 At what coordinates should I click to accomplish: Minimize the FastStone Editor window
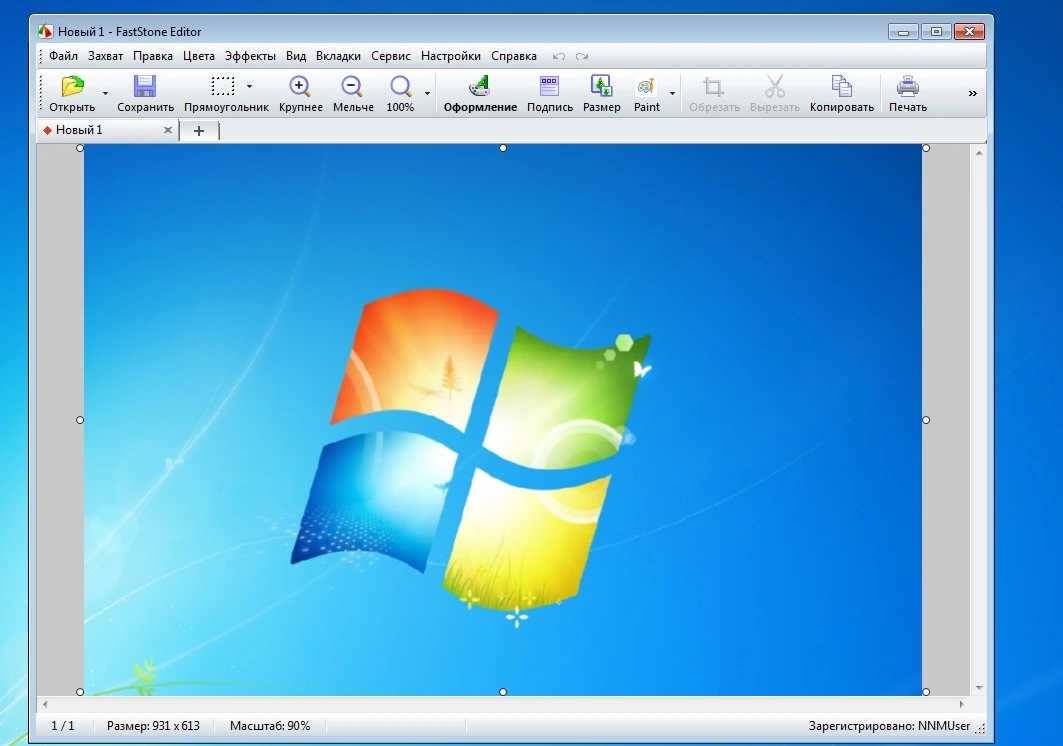(903, 32)
